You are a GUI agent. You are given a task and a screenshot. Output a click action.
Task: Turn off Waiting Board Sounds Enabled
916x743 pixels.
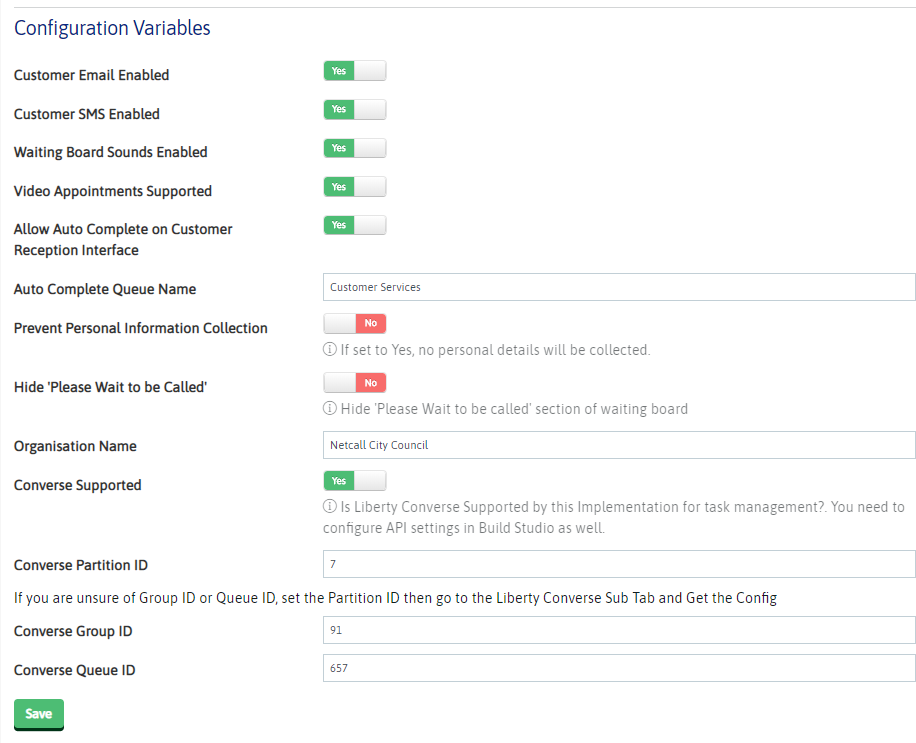354,148
